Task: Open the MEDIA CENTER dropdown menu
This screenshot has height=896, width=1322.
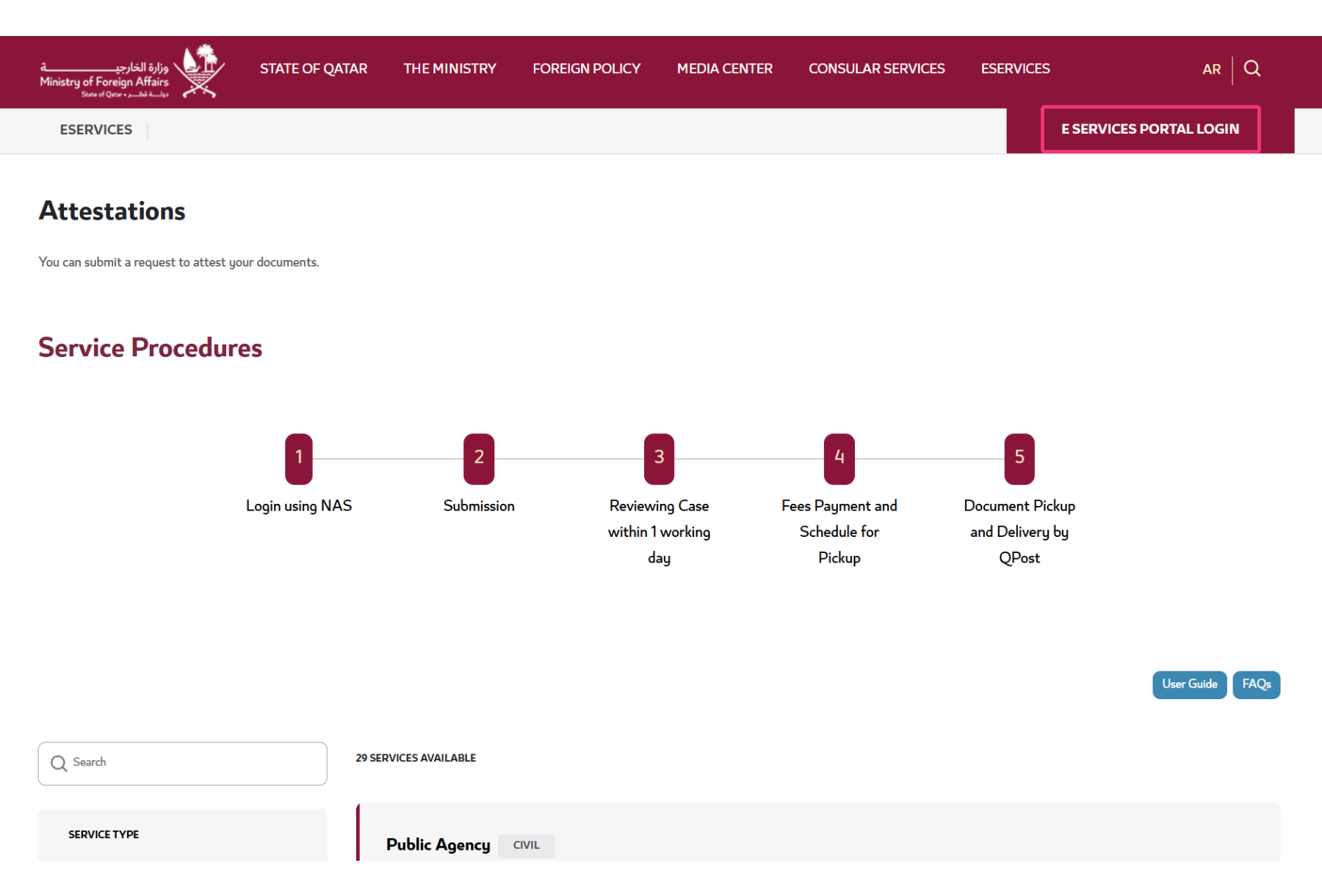Action: point(724,68)
